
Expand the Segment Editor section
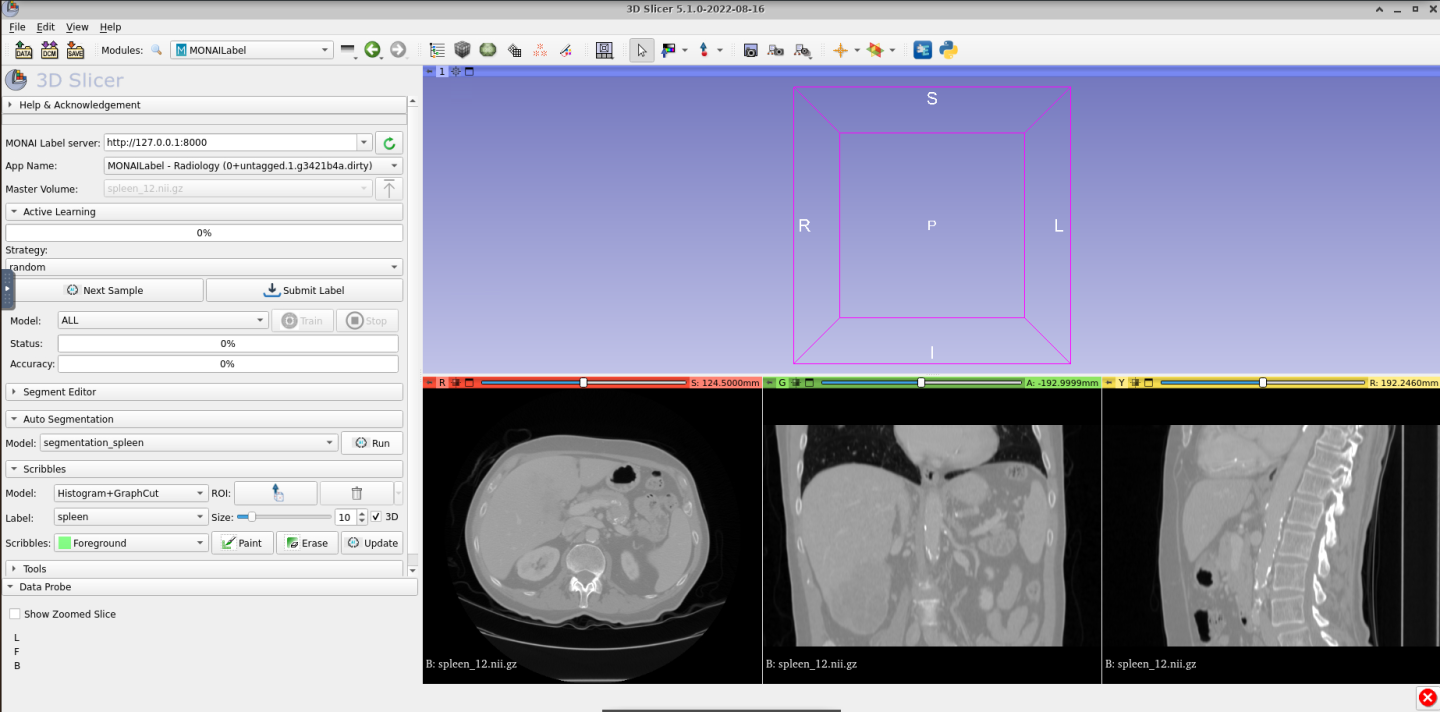click(x=59, y=392)
